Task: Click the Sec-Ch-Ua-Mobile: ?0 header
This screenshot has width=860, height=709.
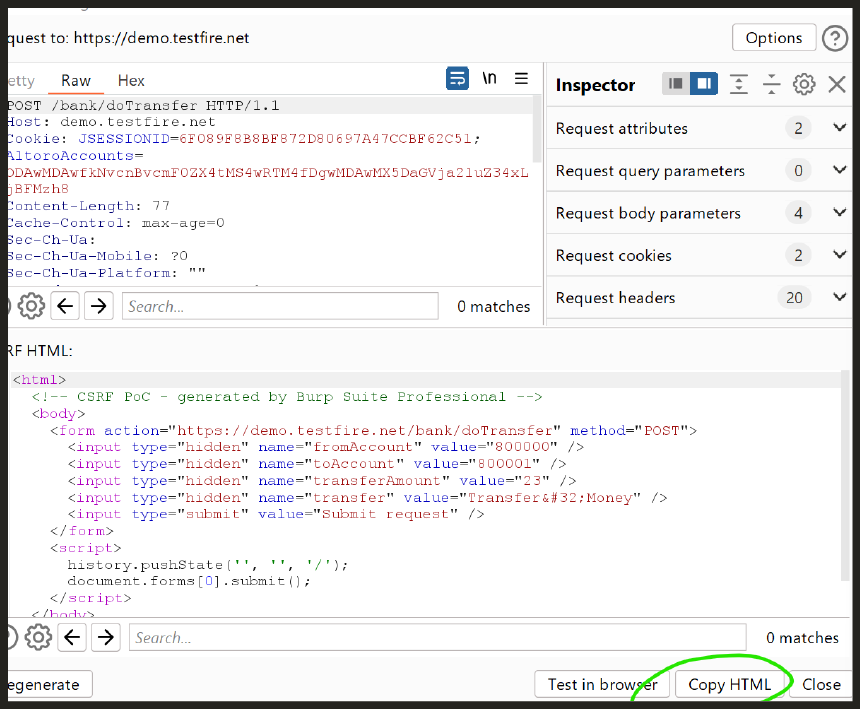Action: tap(98, 256)
